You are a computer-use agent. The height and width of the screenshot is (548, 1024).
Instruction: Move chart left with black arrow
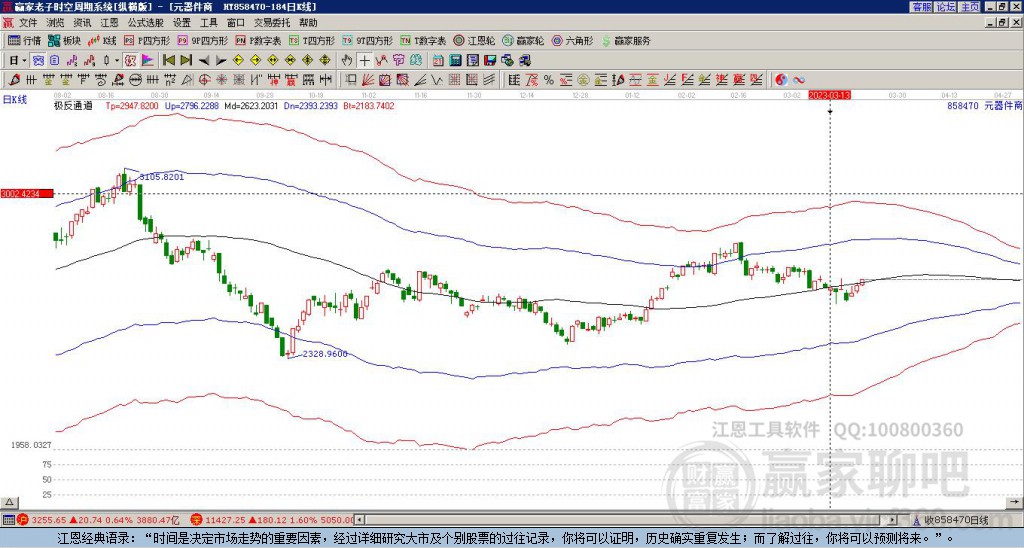[x=204, y=61]
